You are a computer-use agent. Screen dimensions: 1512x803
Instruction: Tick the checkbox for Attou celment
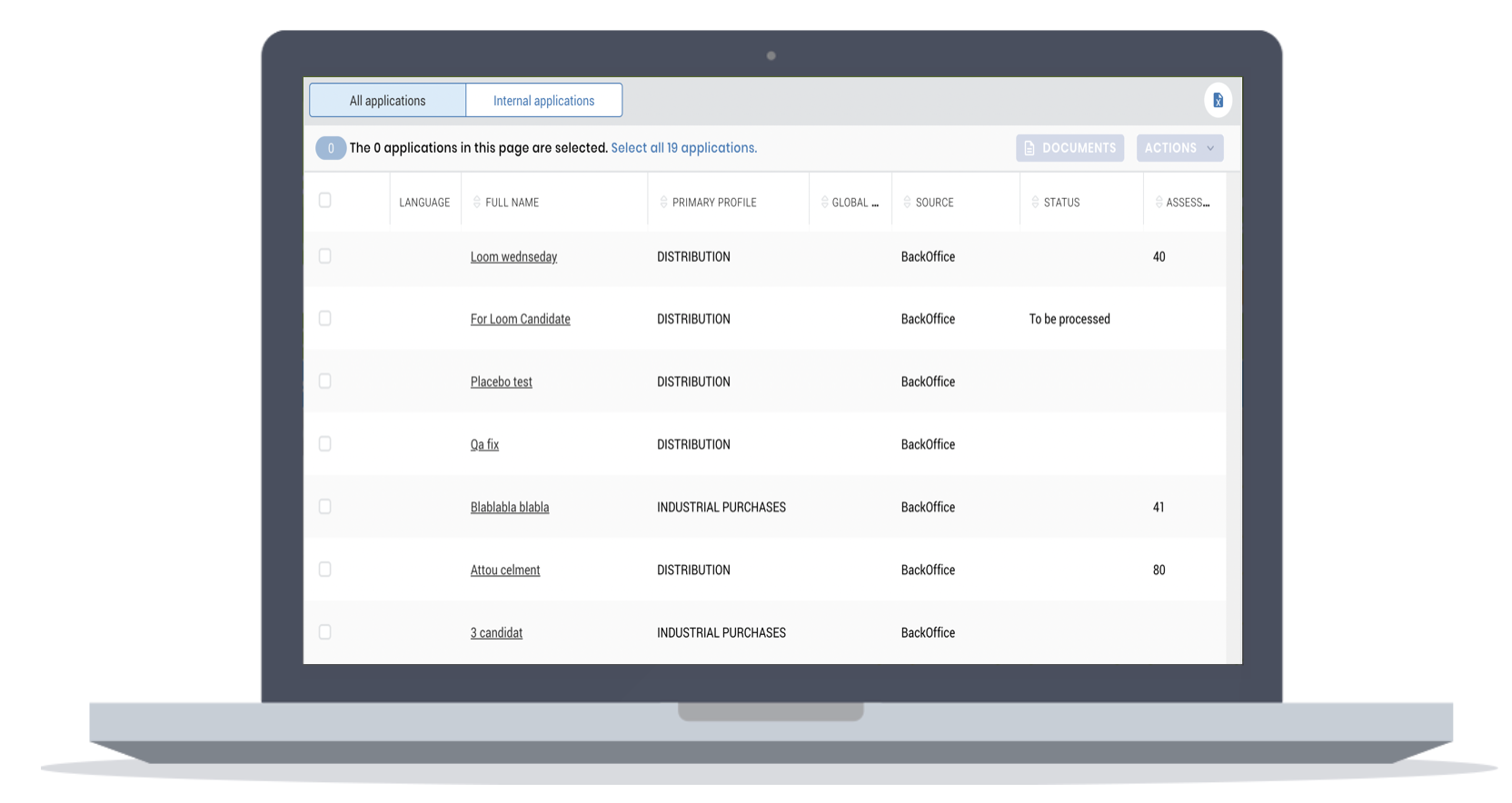[325, 570]
